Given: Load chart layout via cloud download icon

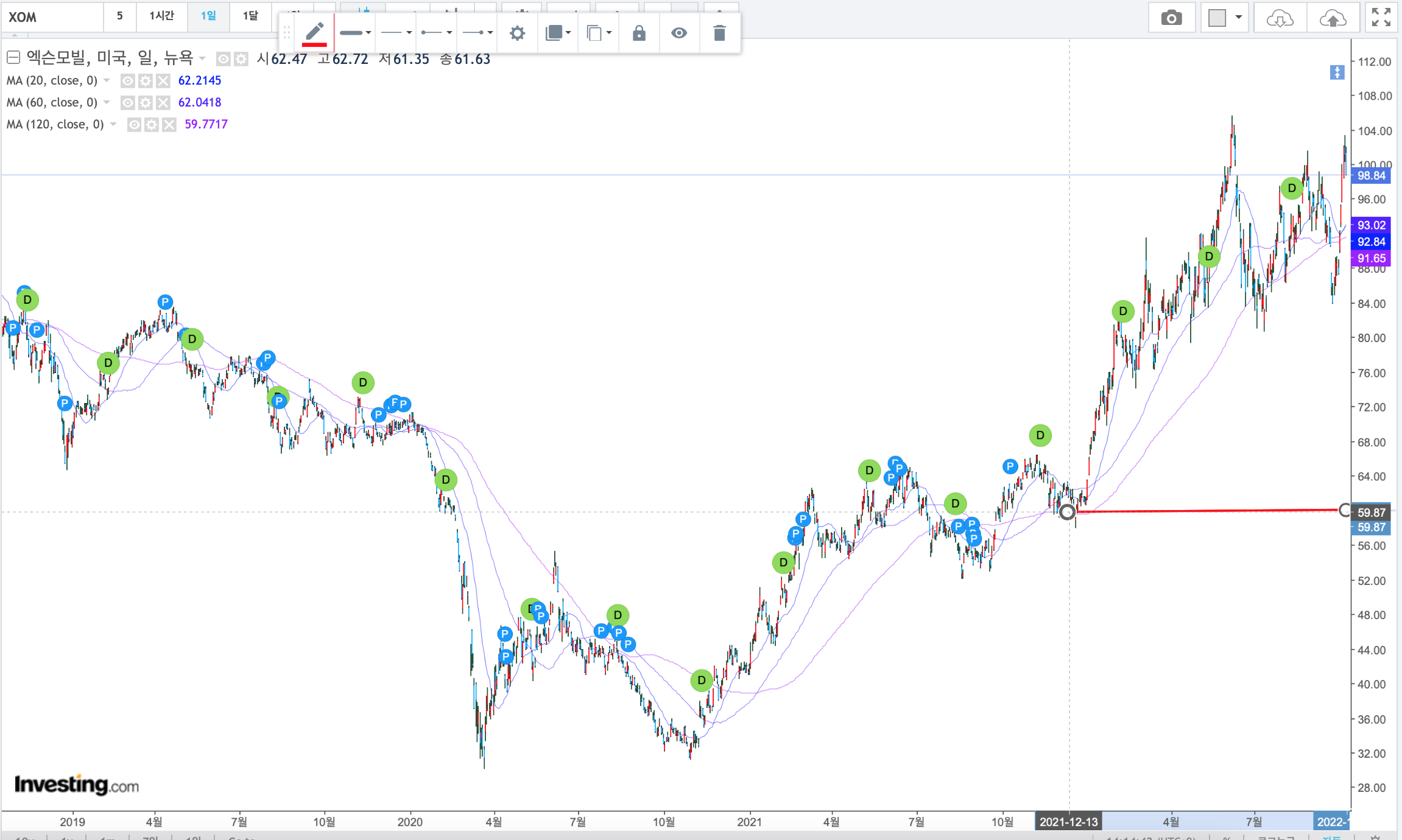Looking at the screenshot, I should [x=1280, y=18].
